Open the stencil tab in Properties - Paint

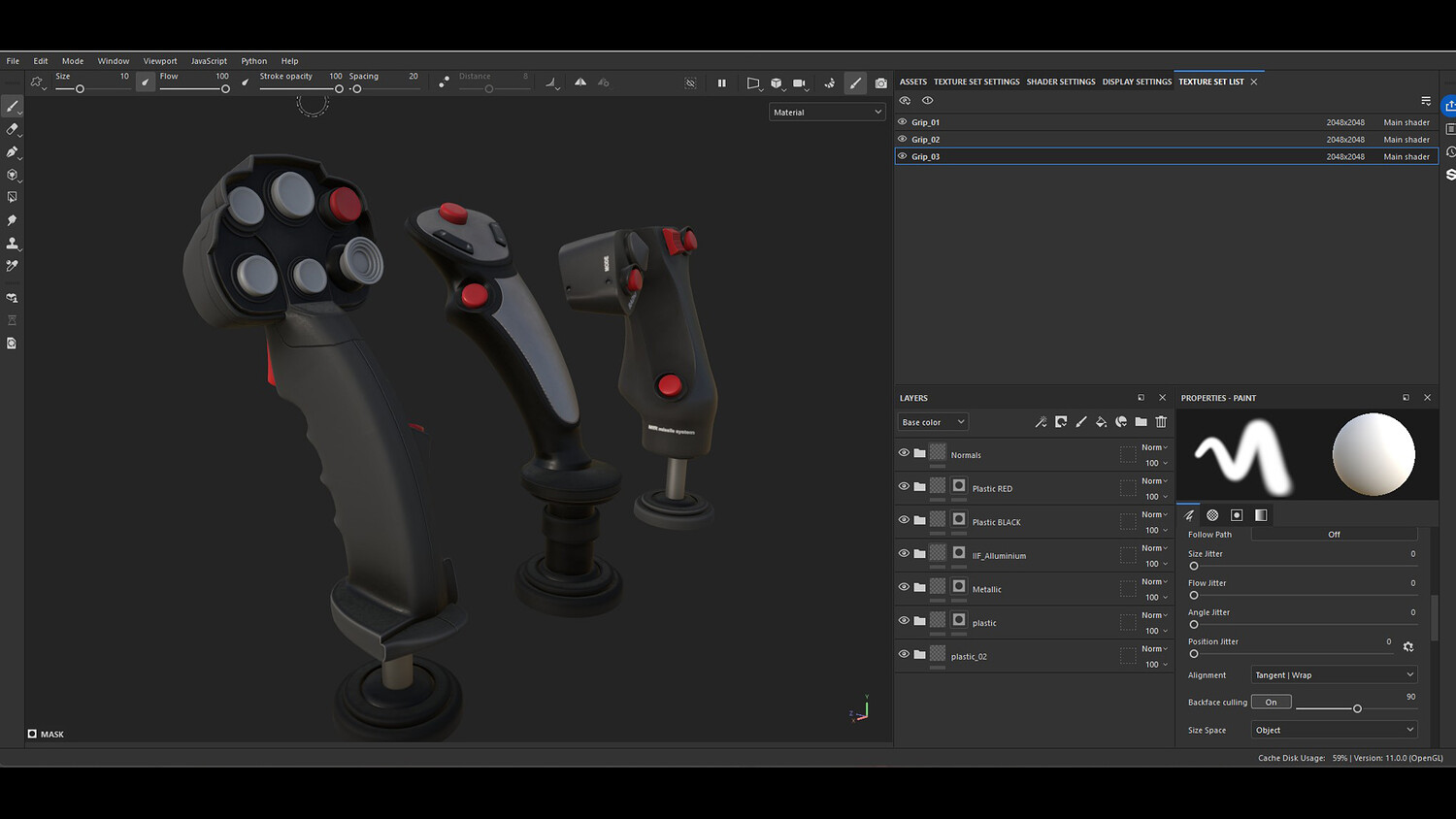click(x=1237, y=515)
